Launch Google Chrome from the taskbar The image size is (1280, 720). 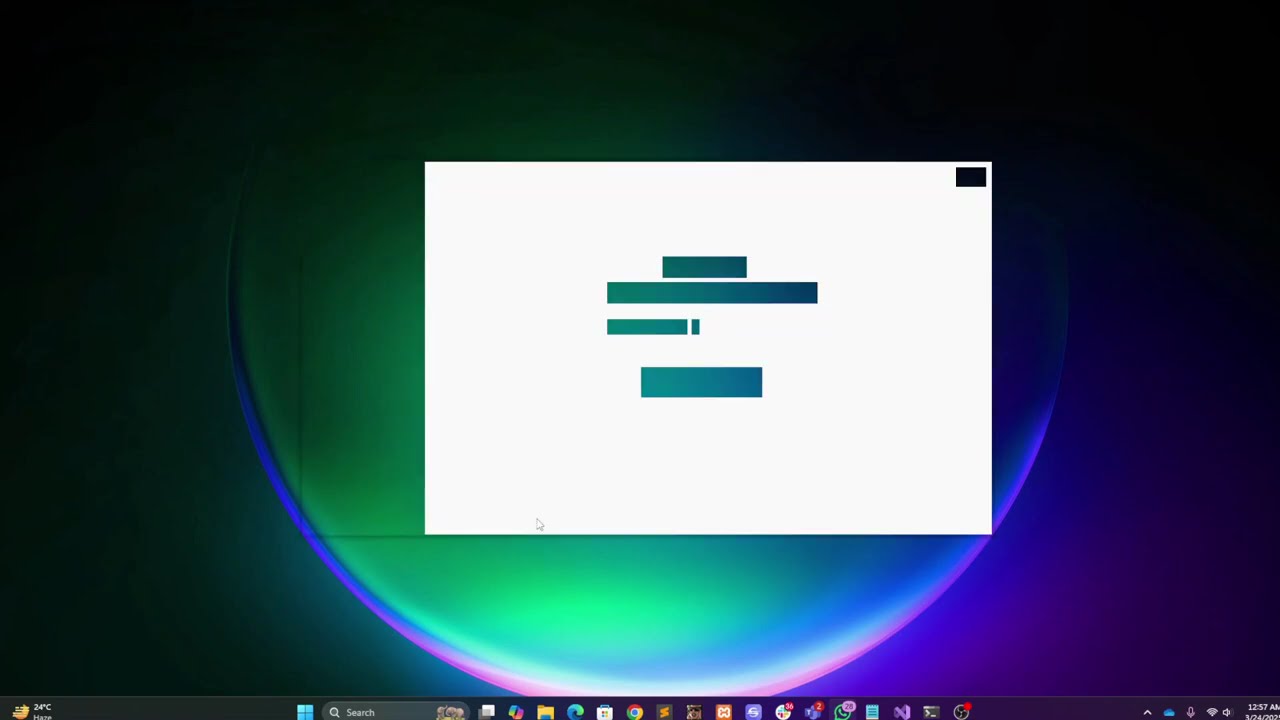tap(634, 712)
